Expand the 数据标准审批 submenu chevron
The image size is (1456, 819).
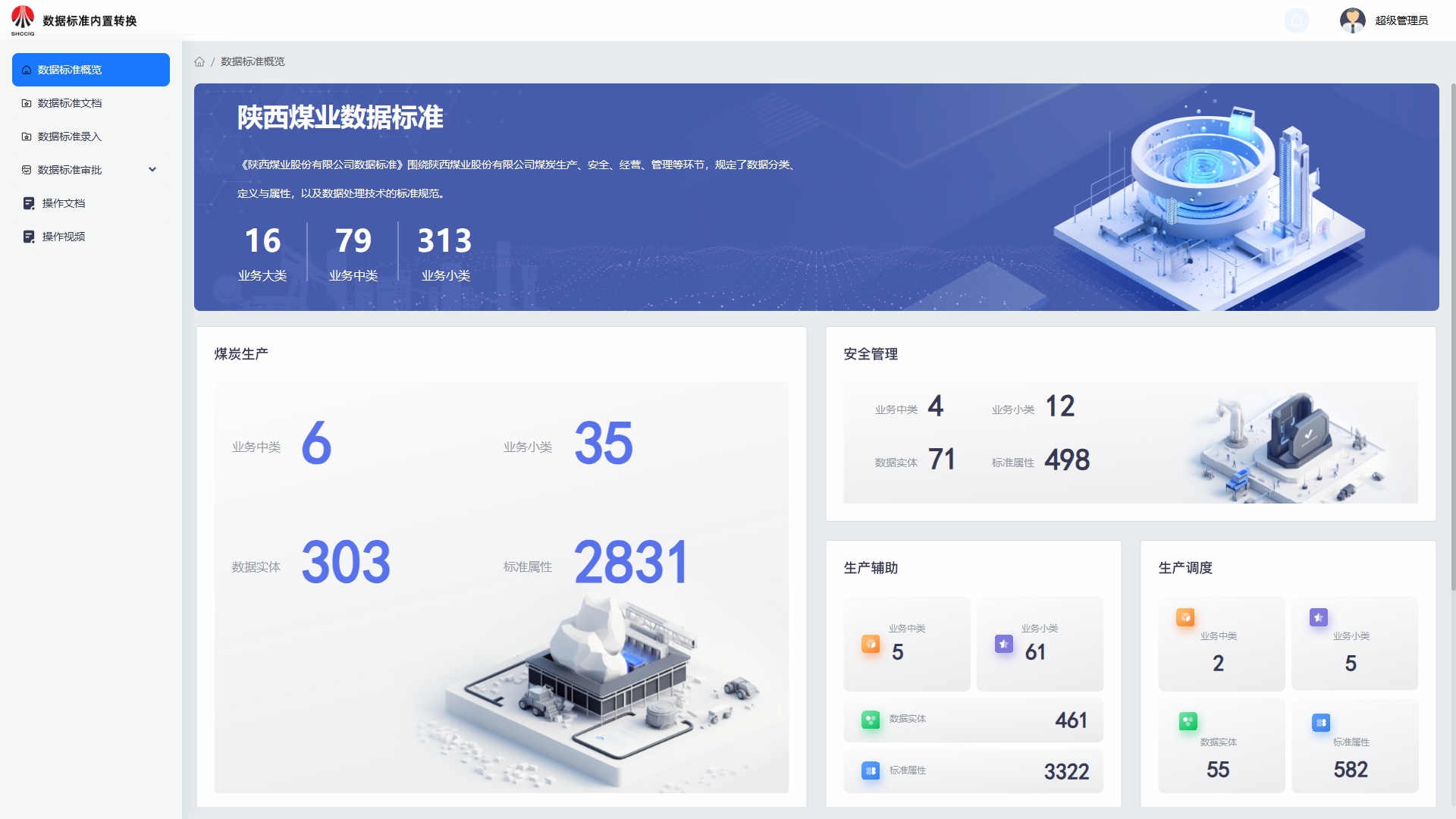coord(152,170)
